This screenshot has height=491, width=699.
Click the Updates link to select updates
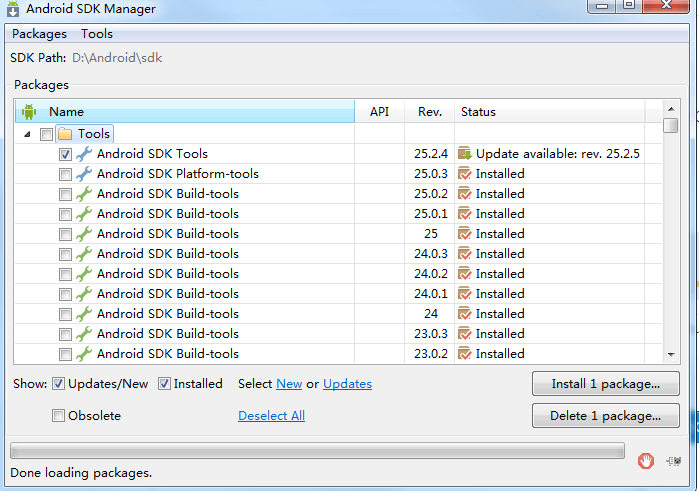[x=347, y=384]
